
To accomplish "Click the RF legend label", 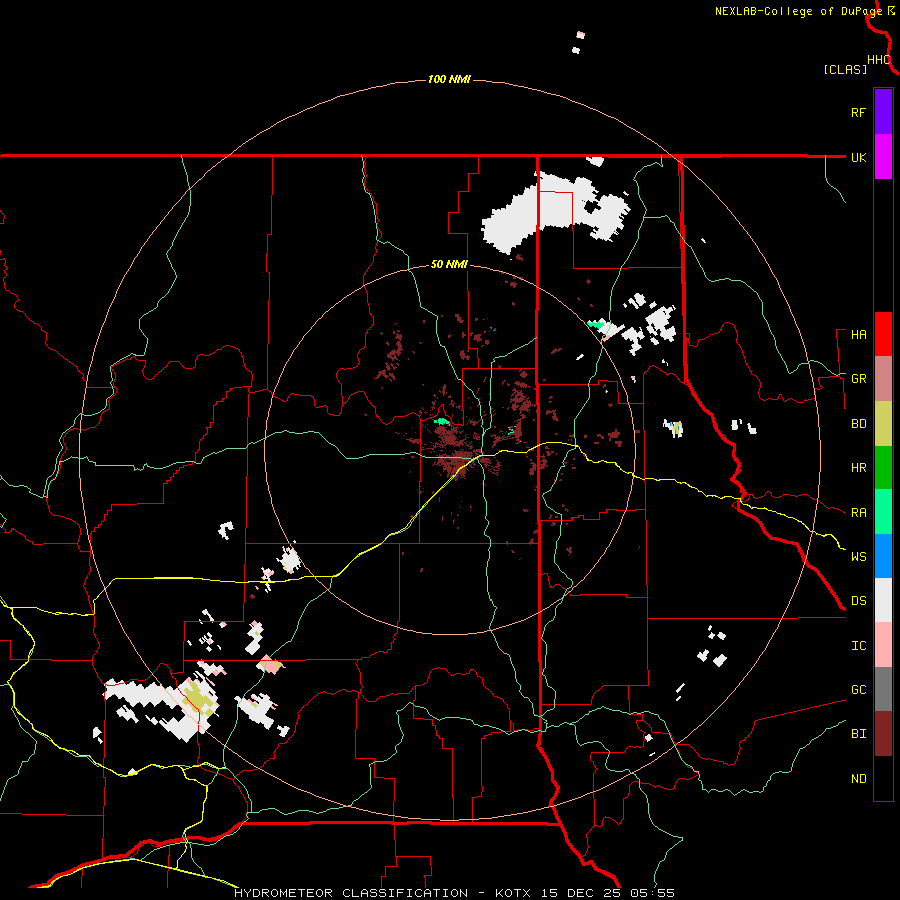I will (x=858, y=112).
